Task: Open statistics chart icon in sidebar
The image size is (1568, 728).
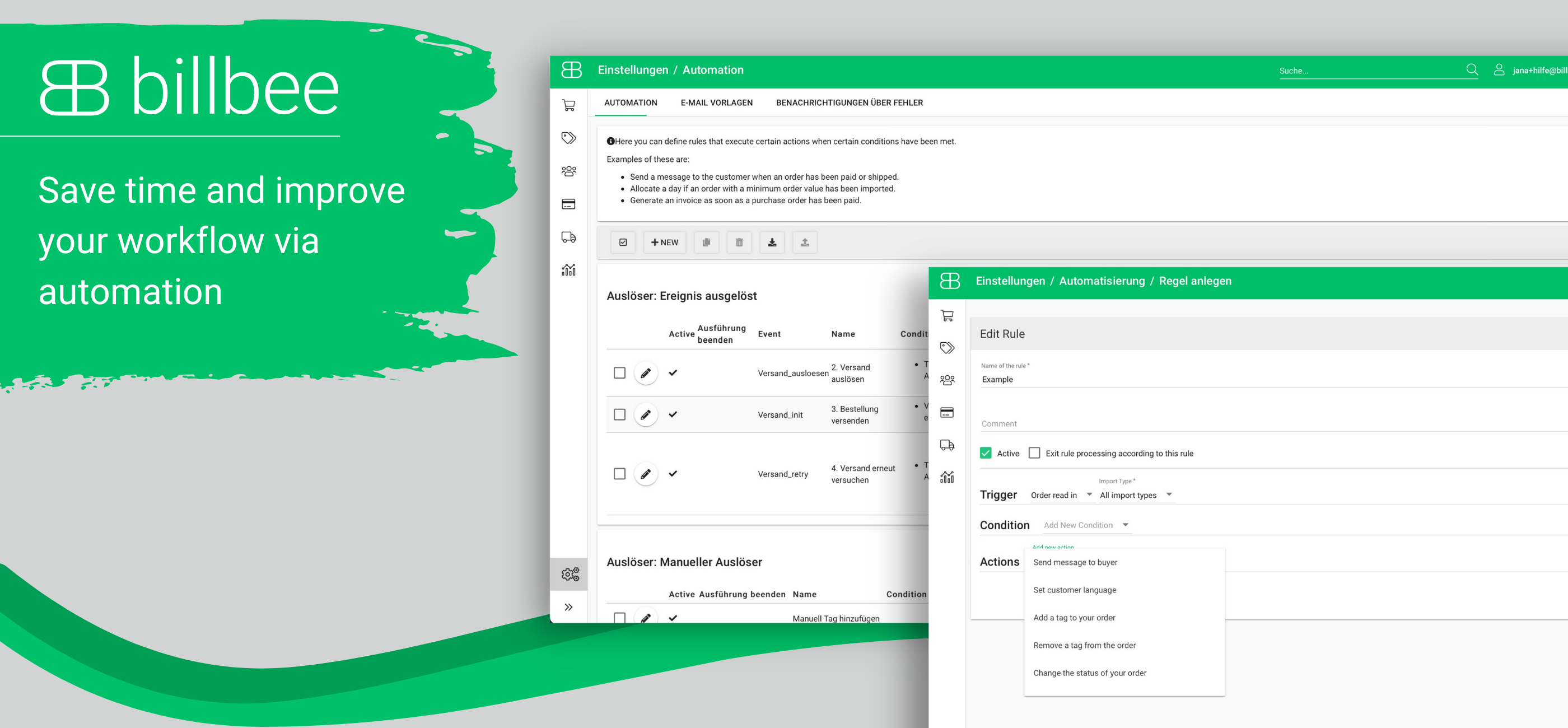Action: click(x=568, y=270)
